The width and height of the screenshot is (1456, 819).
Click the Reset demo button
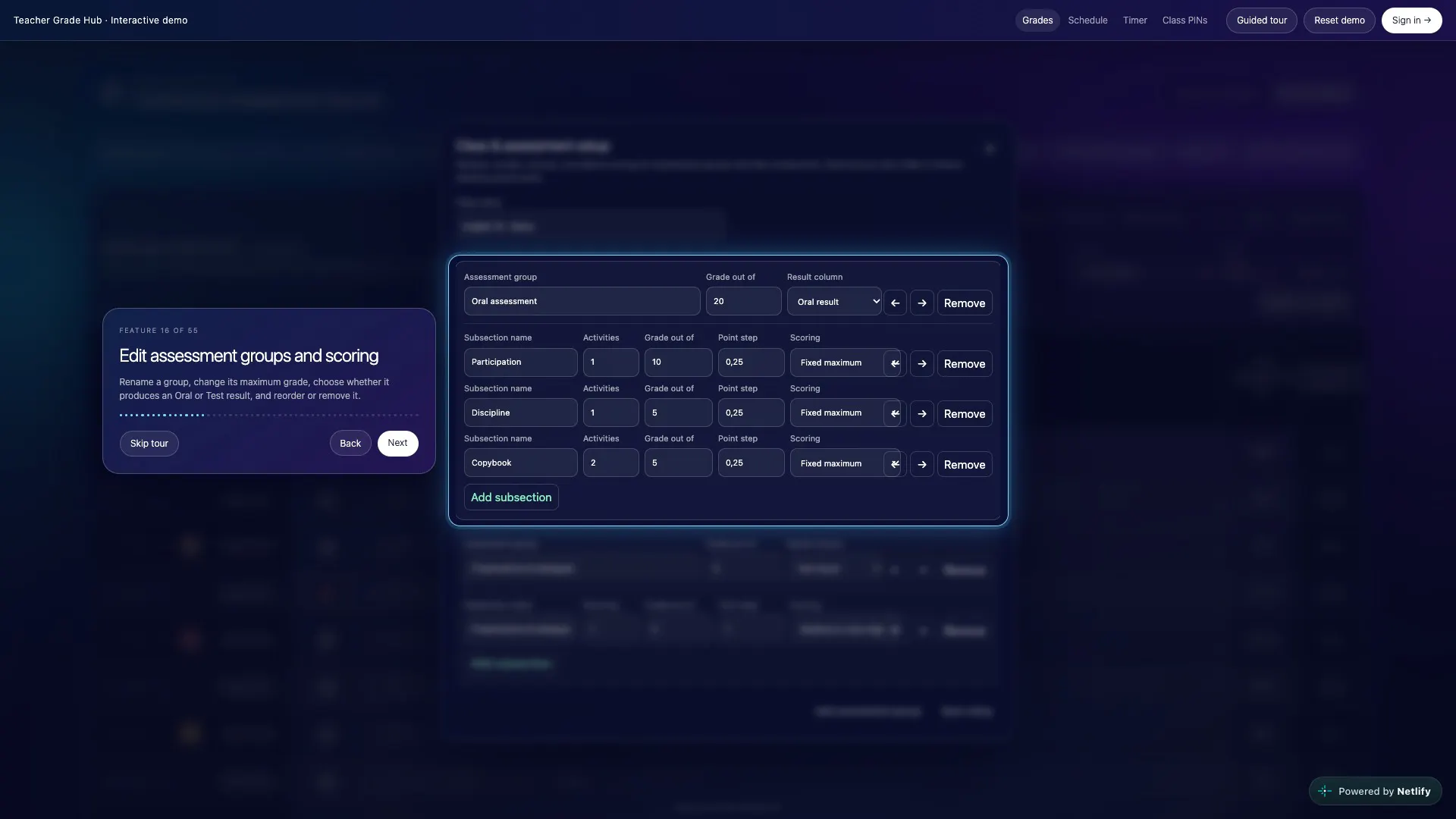pyautogui.click(x=1338, y=20)
